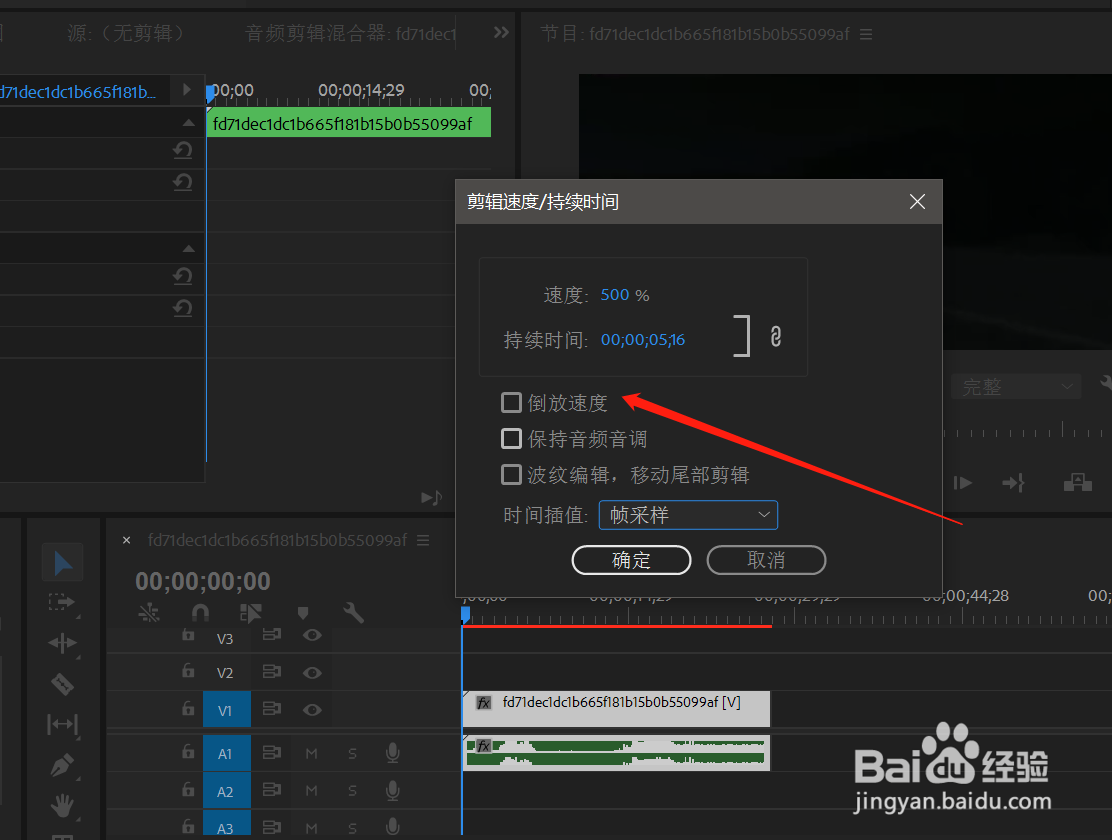Hide V3 track with eye icon
The image size is (1112, 840).
(312, 635)
